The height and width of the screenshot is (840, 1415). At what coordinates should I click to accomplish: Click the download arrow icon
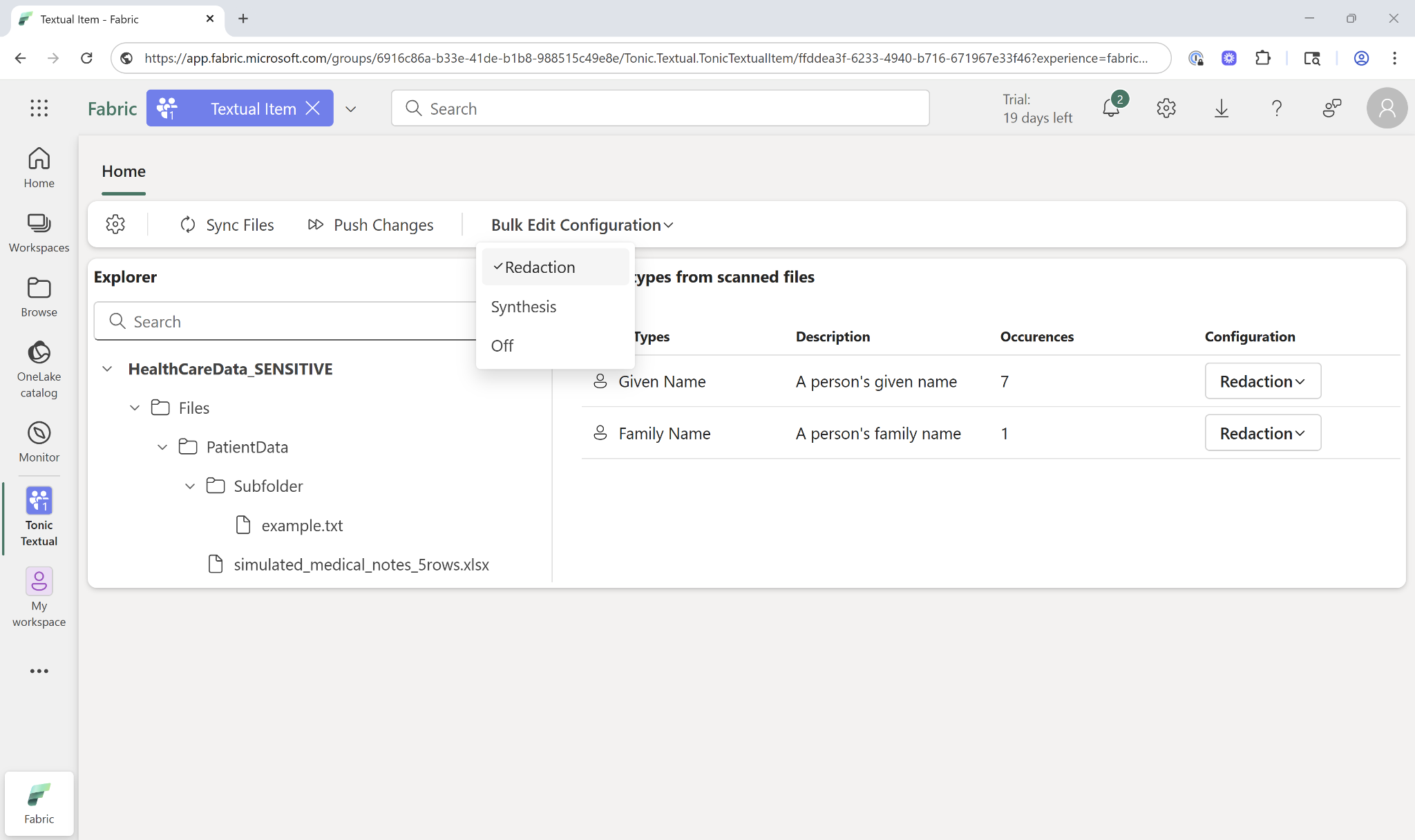[1222, 108]
